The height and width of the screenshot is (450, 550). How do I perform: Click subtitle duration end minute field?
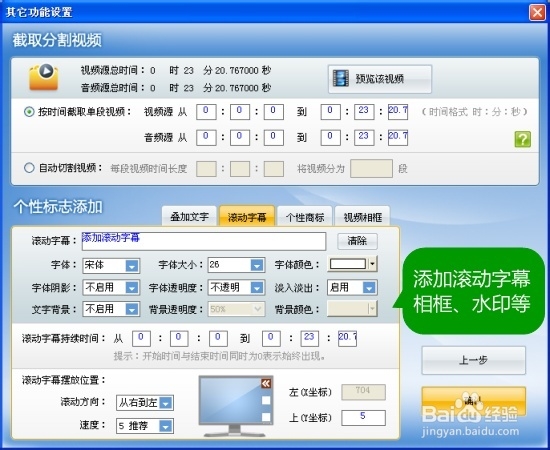point(309,338)
